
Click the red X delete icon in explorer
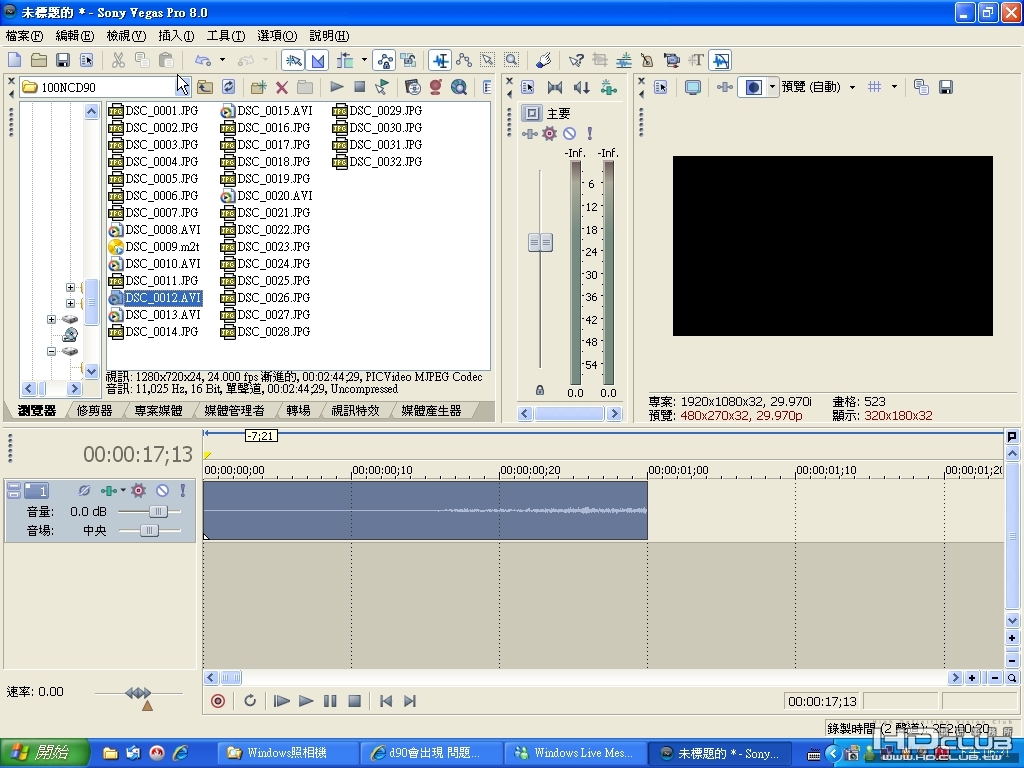tap(281, 87)
